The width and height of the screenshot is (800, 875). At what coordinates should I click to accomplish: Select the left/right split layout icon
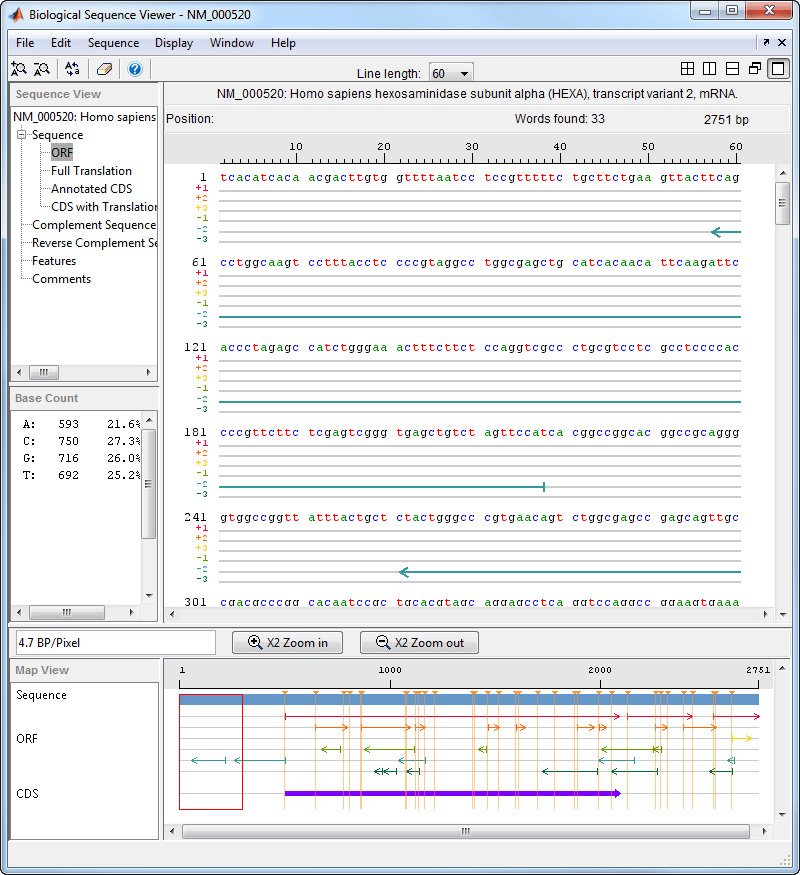tap(709, 69)
